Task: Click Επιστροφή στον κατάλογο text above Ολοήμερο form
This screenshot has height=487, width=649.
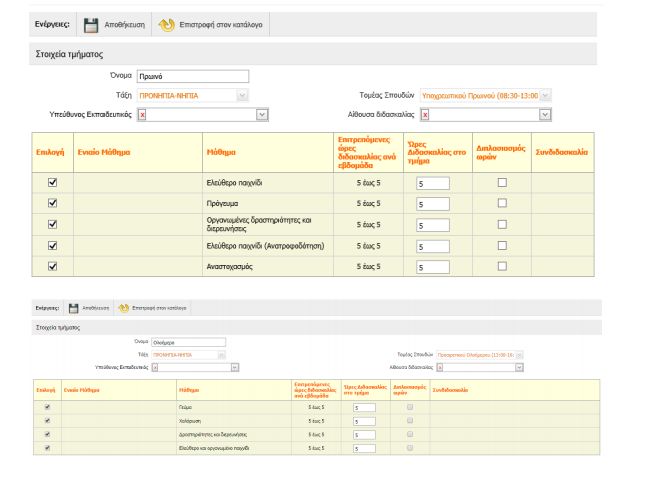Action: (x=156, y=308)
